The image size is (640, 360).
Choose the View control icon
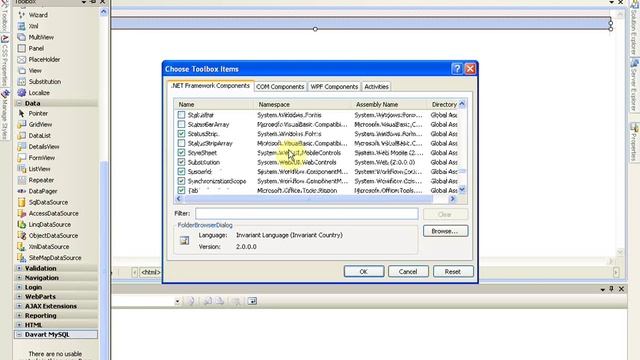coord(22,71)
